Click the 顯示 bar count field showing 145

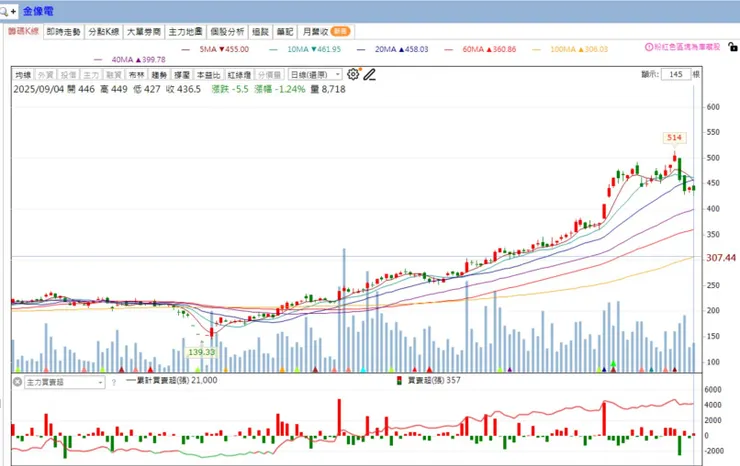tap(676, 74)
